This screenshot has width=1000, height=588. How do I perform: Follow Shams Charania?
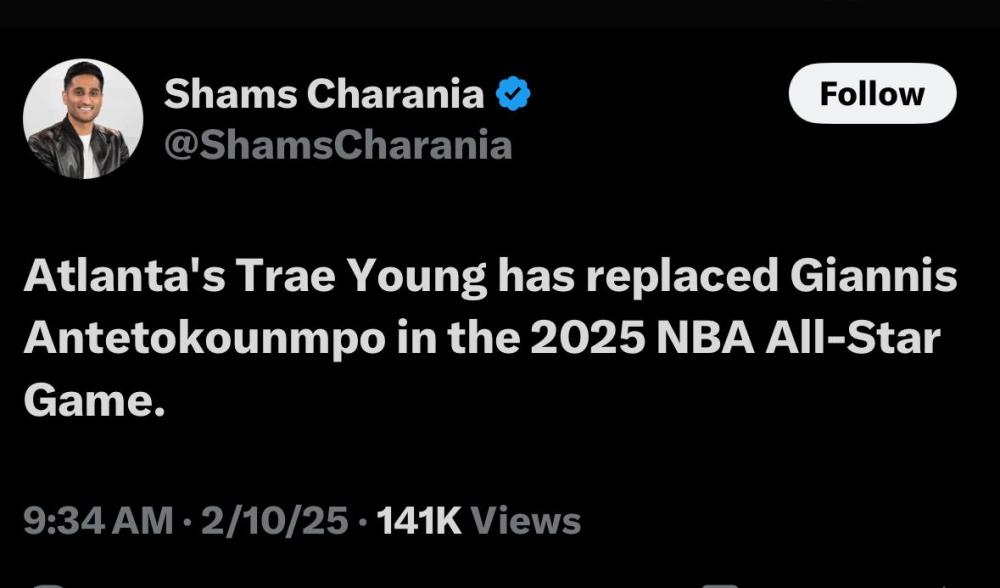coord(872,94)
